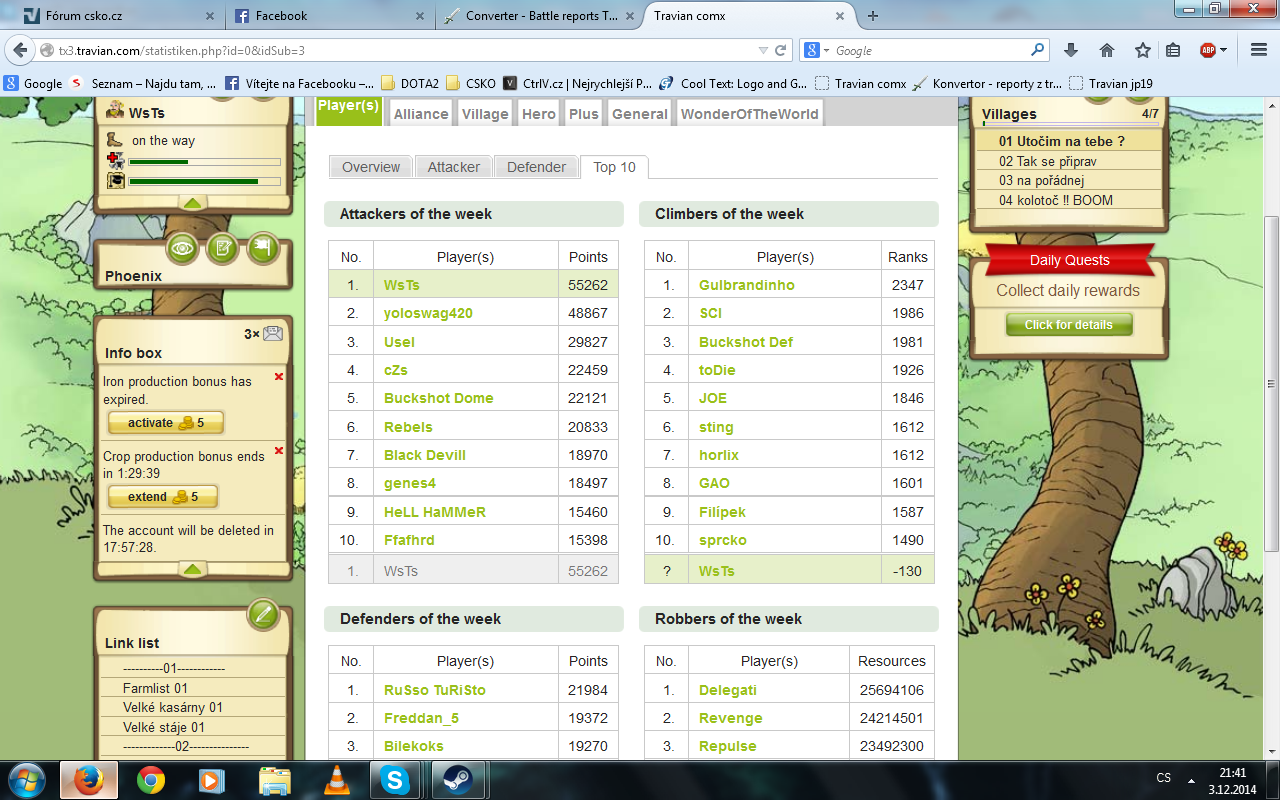
Task: Open the Info box envelope messages icon
Action: [x=272, y=334]
